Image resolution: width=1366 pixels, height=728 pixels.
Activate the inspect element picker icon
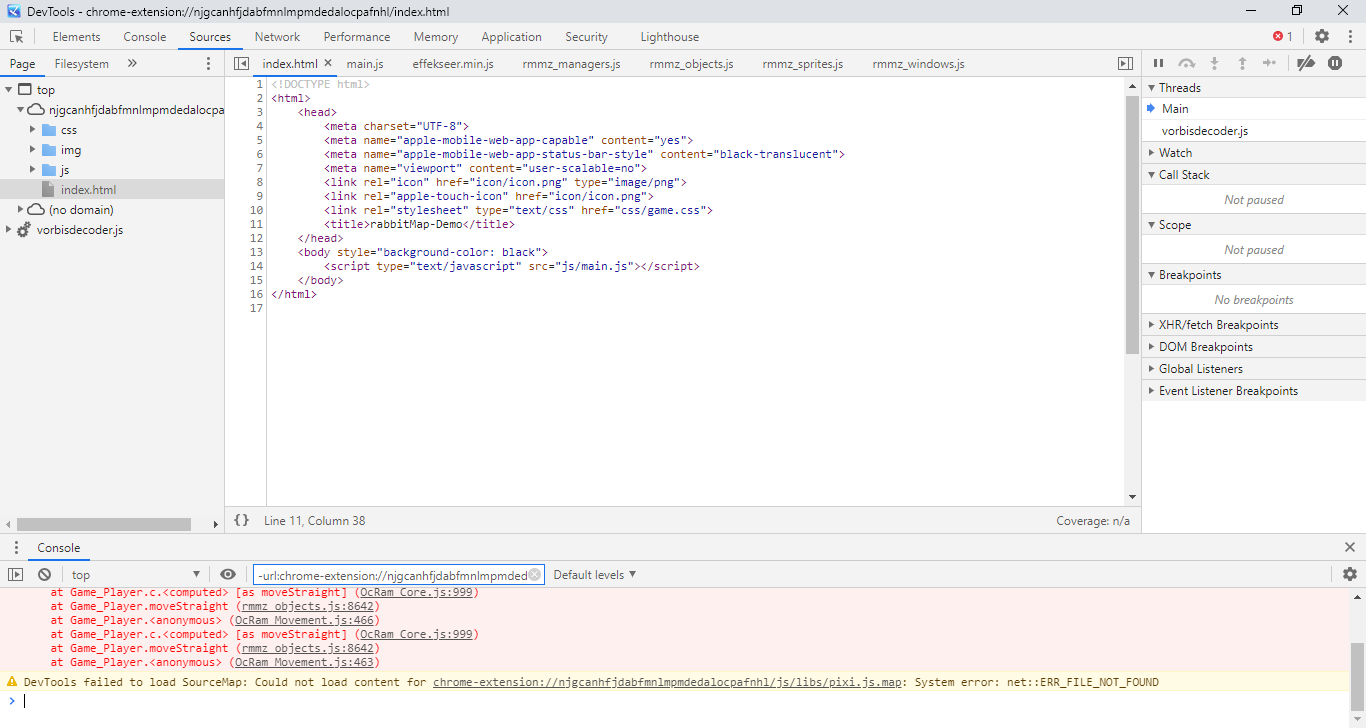(x=17, y=37)
